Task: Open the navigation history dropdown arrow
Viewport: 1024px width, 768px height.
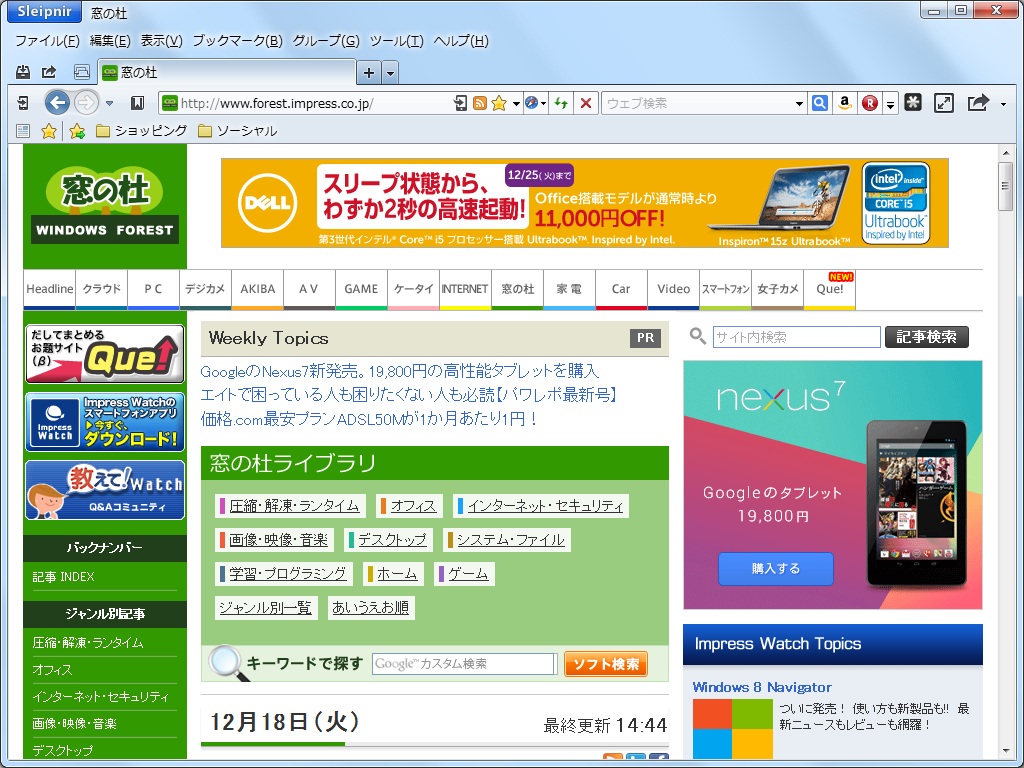Action: (110, 103)
